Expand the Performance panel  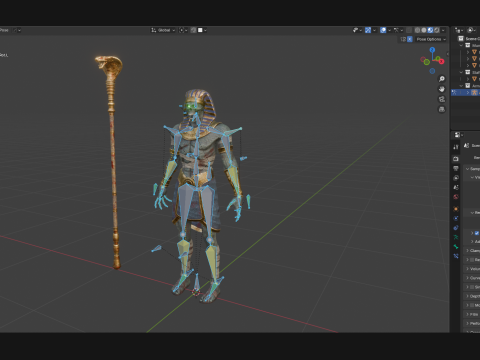(467, 323)
